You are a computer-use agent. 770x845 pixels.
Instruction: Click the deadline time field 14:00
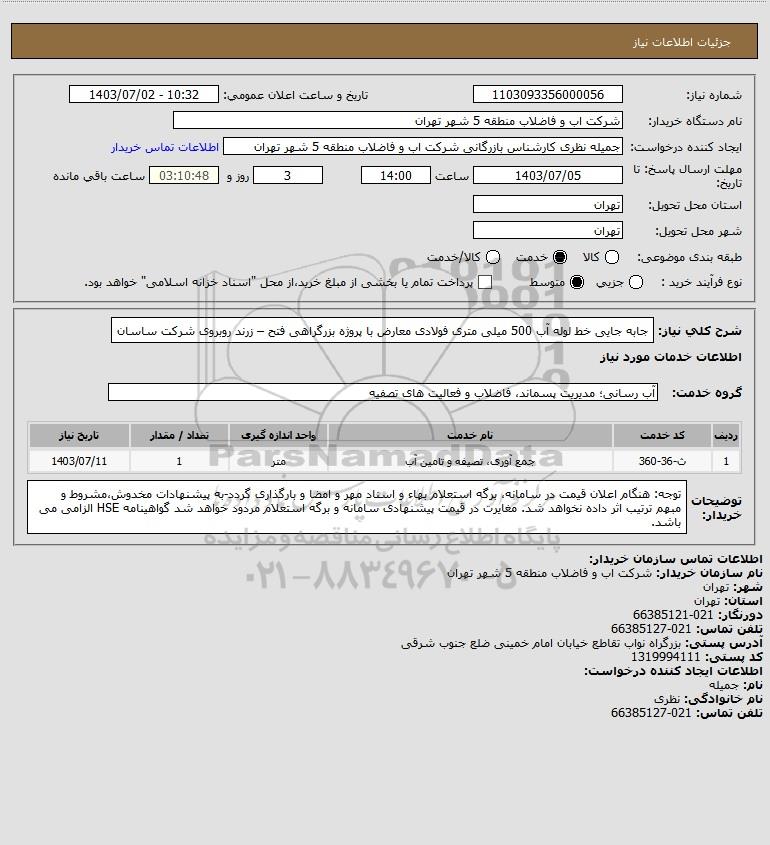(396, 175)
